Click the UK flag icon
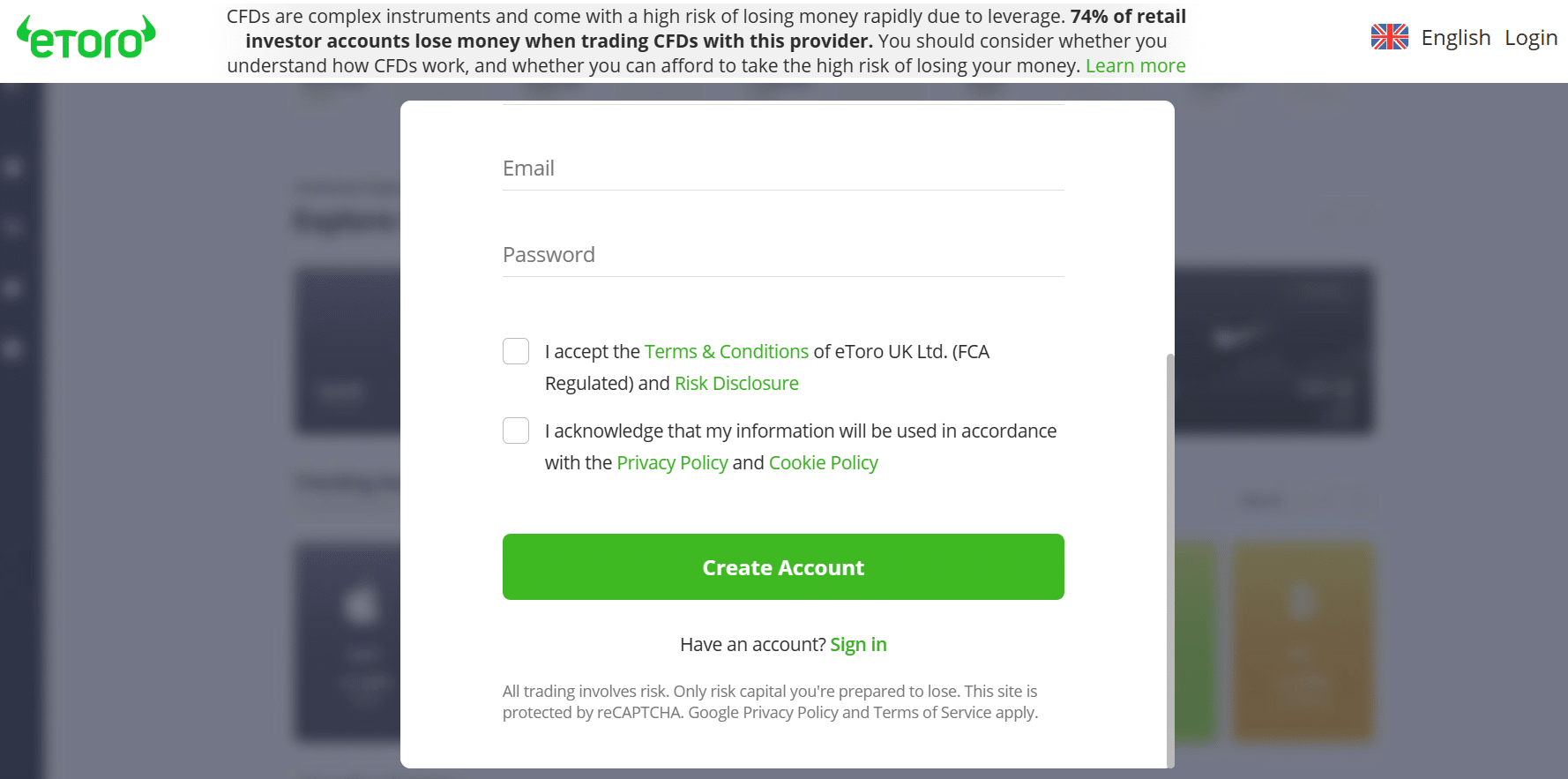 (x=1389, y=37)
